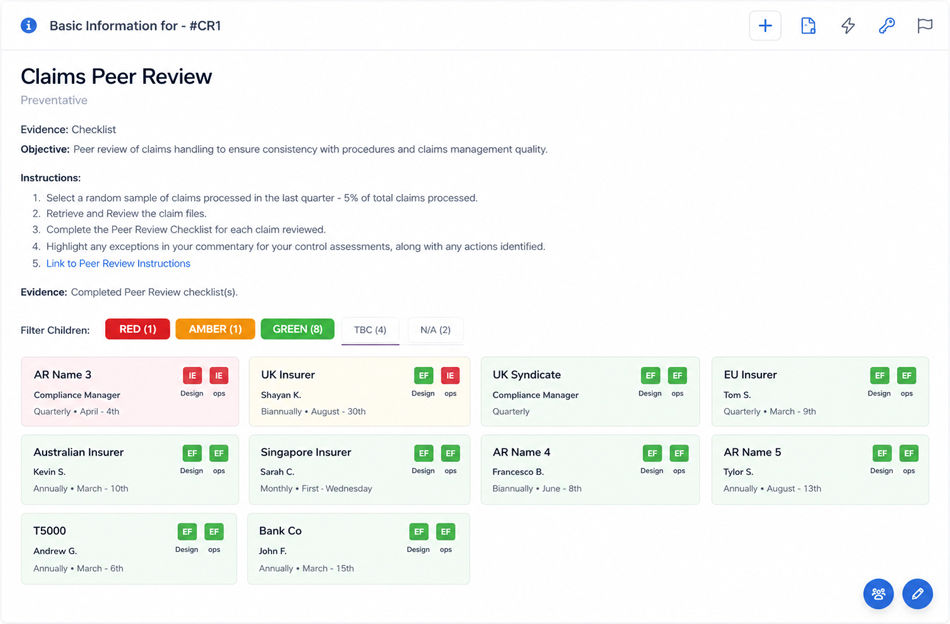950x624 pixels.
Task: Open the EU Insurer card title
Action: pyautogui.click(x=750, y=375)
